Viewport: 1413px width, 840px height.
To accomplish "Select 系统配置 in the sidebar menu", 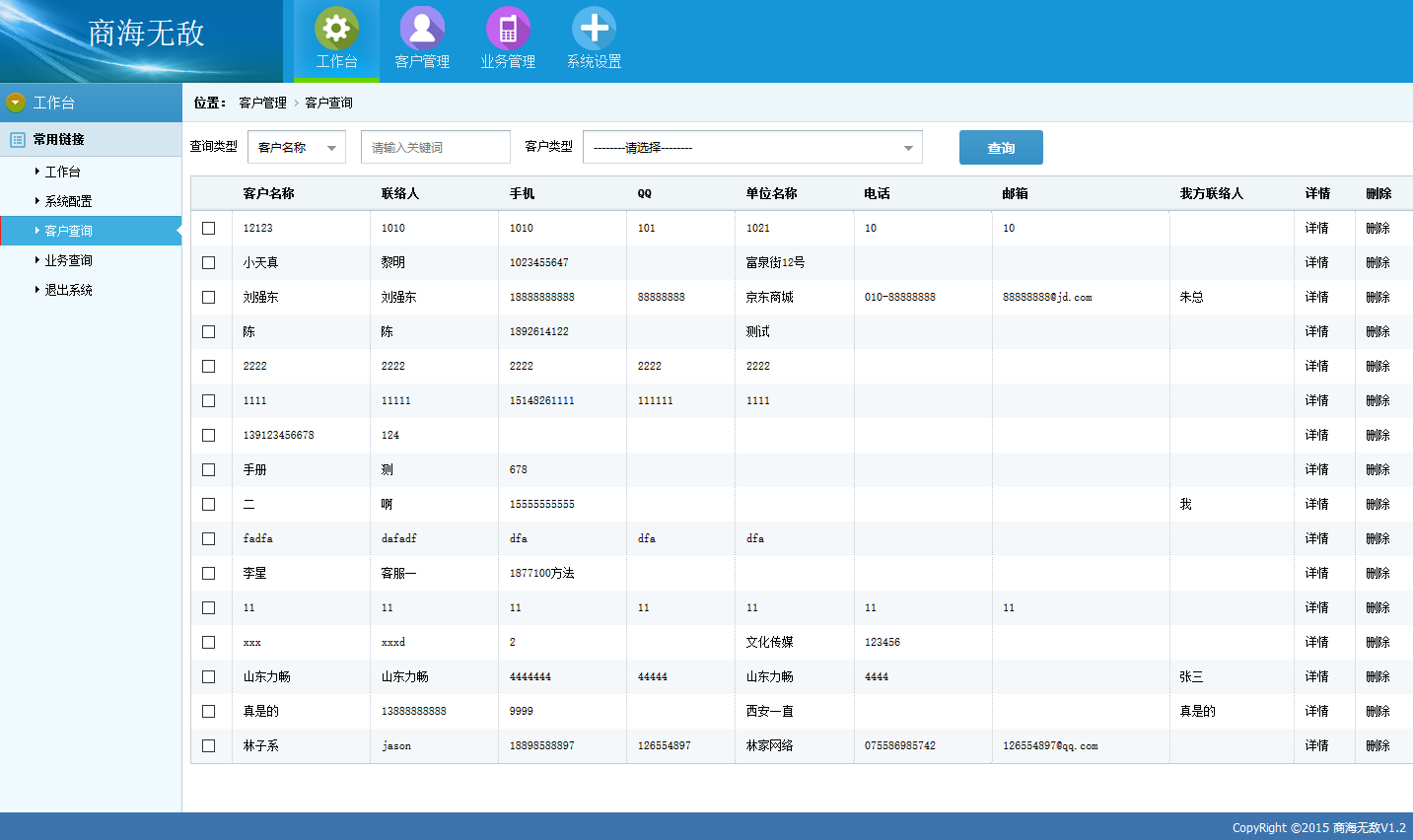I will coord(68,201).
